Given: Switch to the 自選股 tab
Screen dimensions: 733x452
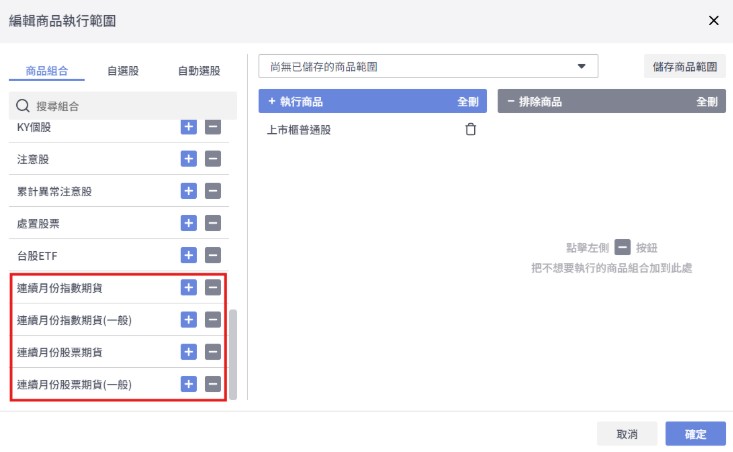Looking at the screenshot, I should pos(123,71).
